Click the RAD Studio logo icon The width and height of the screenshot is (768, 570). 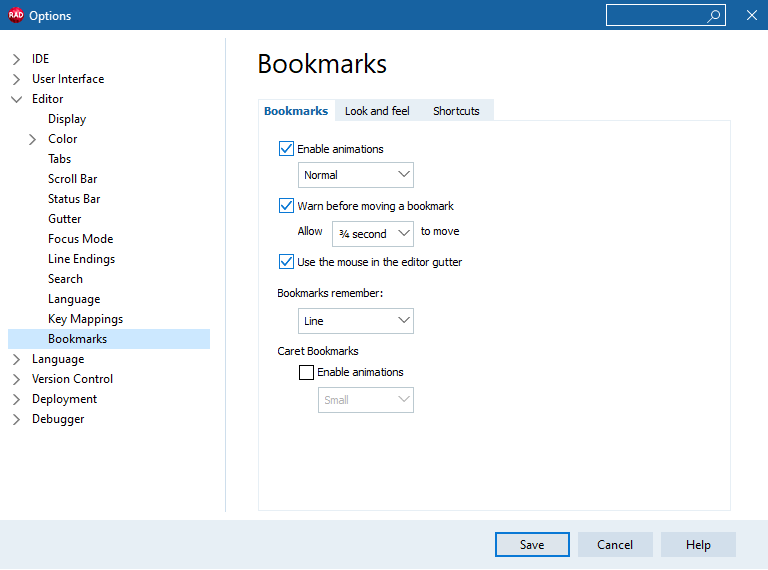(x=16, y=15)
